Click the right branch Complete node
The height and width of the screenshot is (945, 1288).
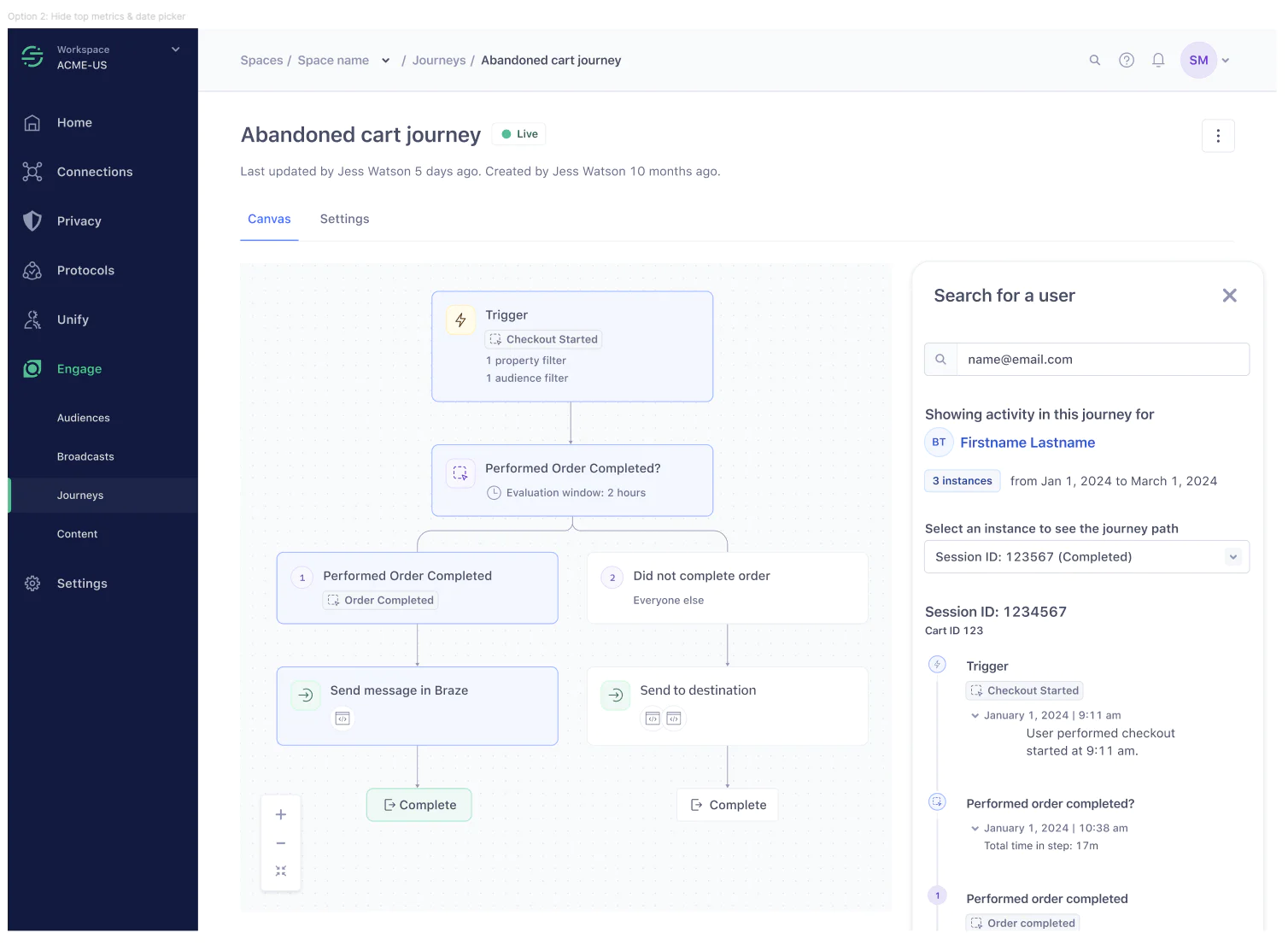pyautogui.click(x=728, y=805)
